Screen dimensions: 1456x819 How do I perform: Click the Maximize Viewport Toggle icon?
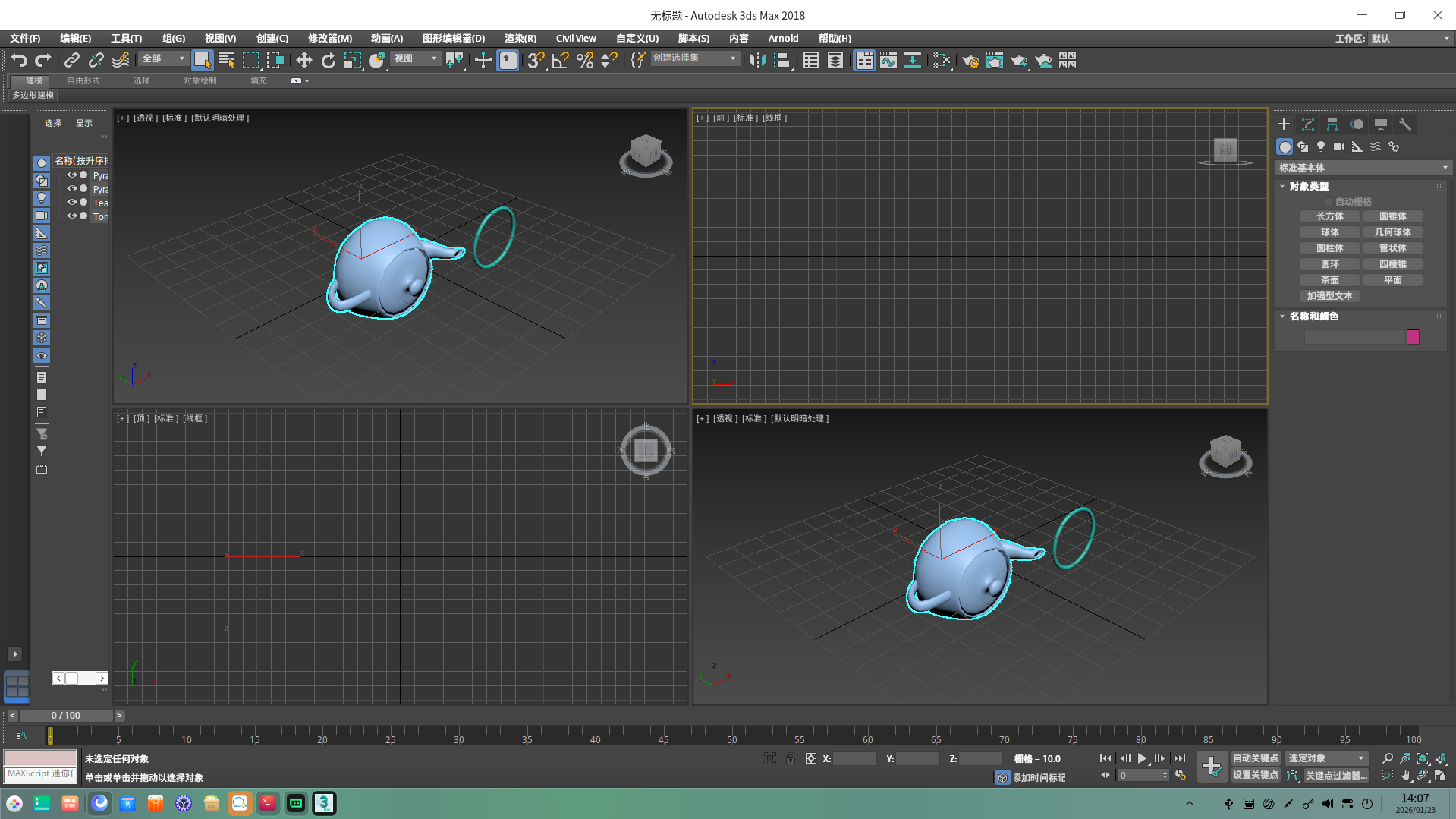click(1441, 775)
